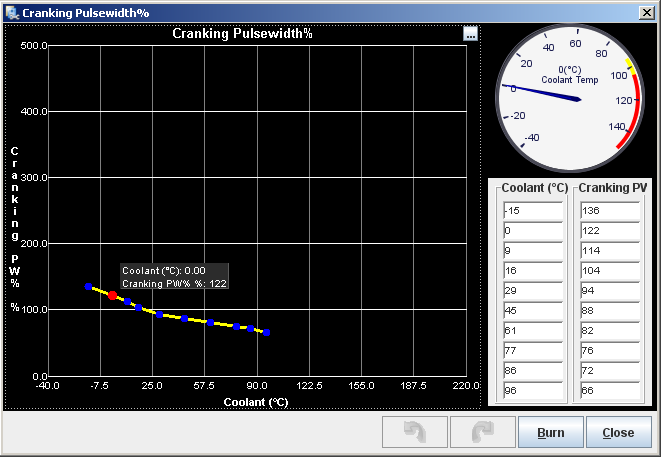
Task: Click the Coolant (°C) x-axis label
Action: point(256,402)
